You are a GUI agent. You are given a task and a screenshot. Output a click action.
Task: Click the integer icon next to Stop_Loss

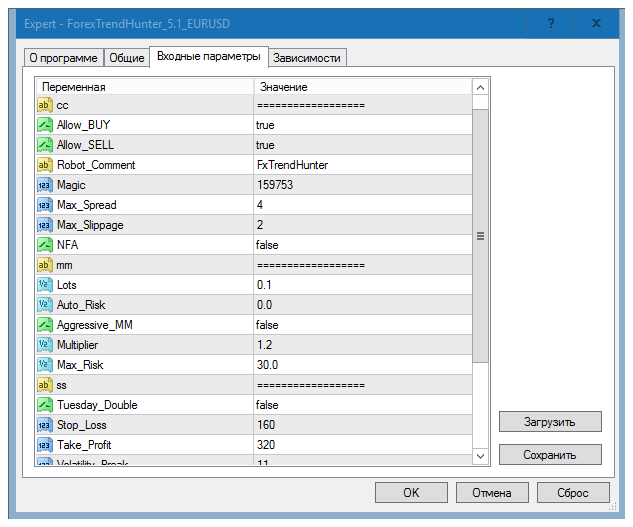tap(44, 425)
